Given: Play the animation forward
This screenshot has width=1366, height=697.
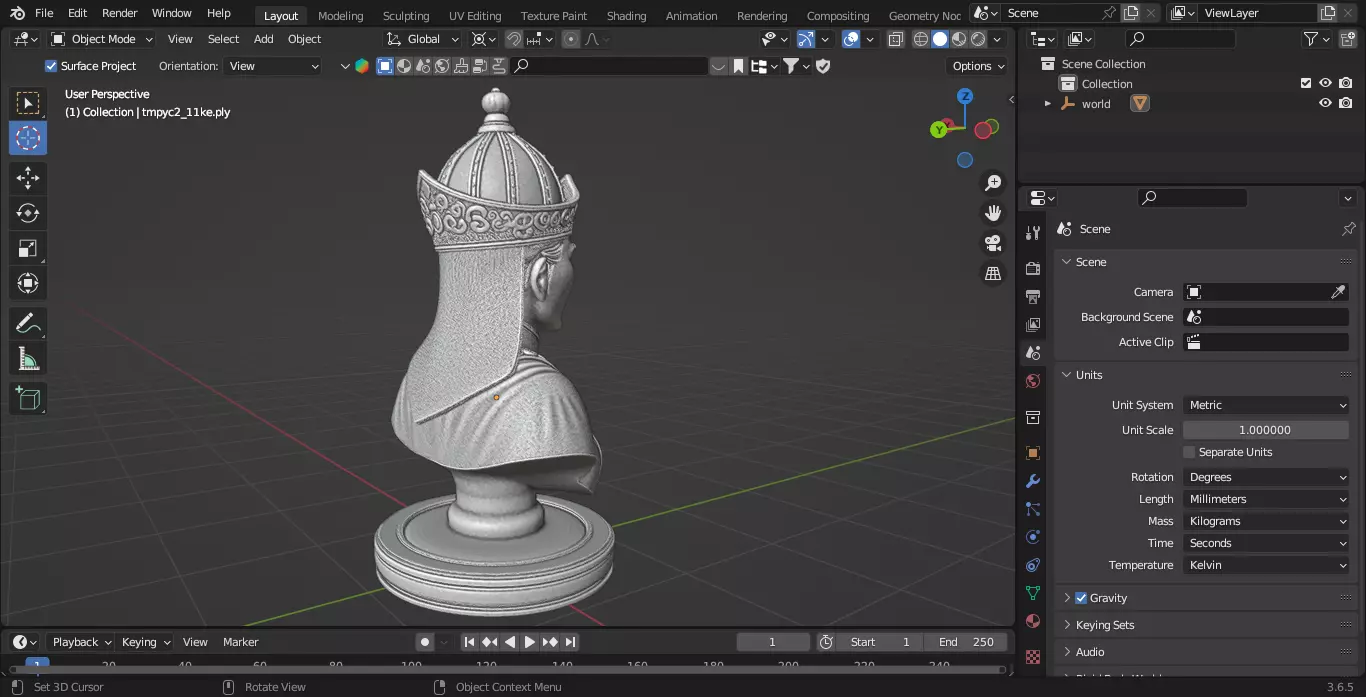Looking at the screenshot, I should coord(530,642).
